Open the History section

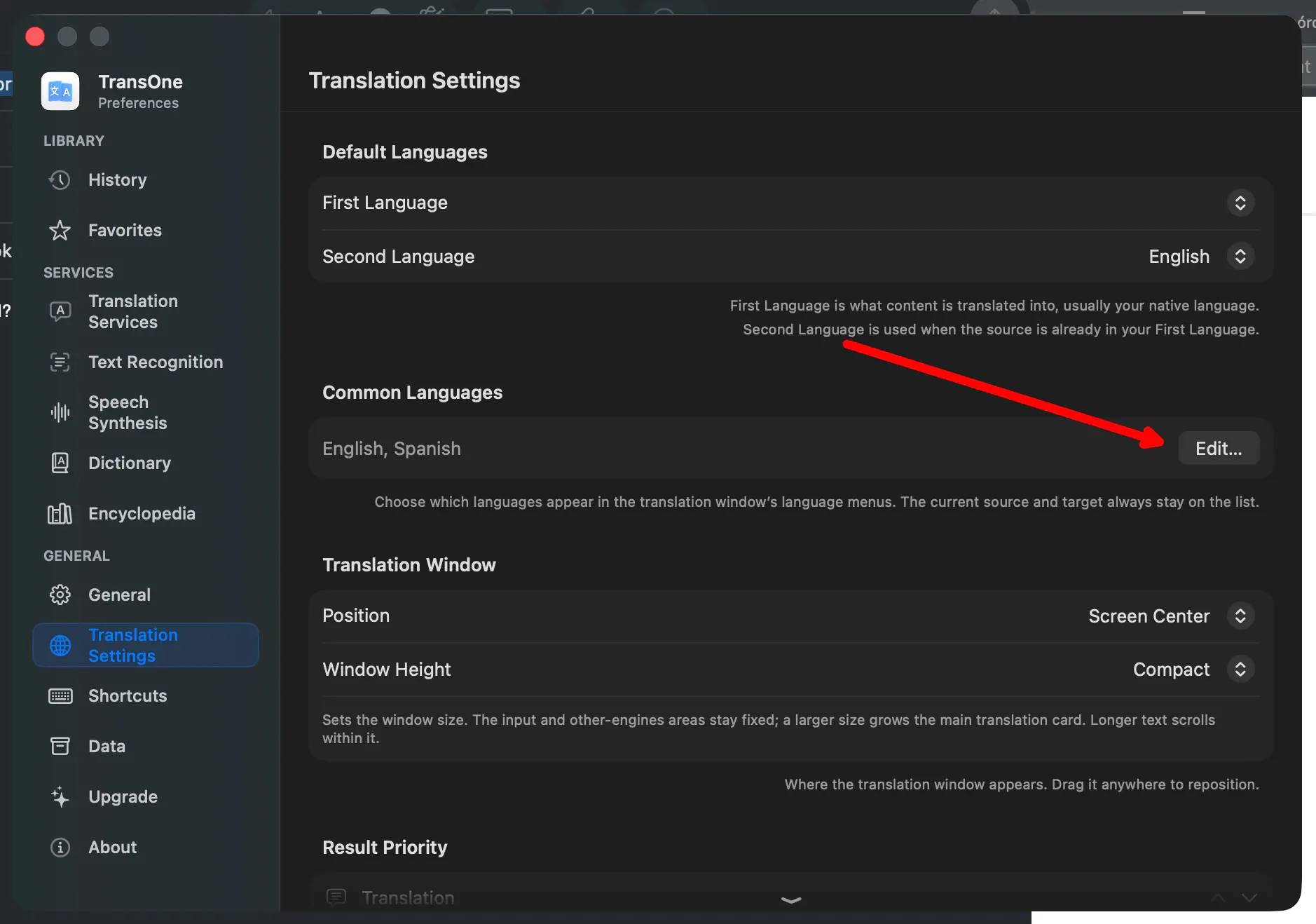pos(146,180)
